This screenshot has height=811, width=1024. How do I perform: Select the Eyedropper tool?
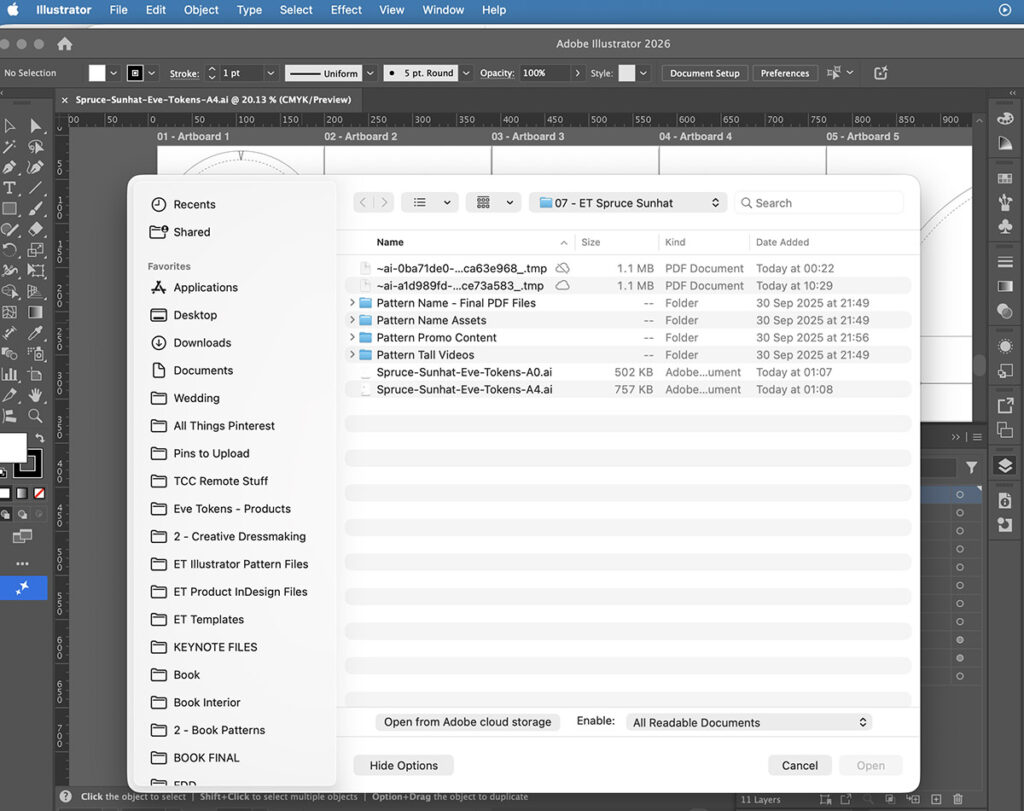point(35,332)
